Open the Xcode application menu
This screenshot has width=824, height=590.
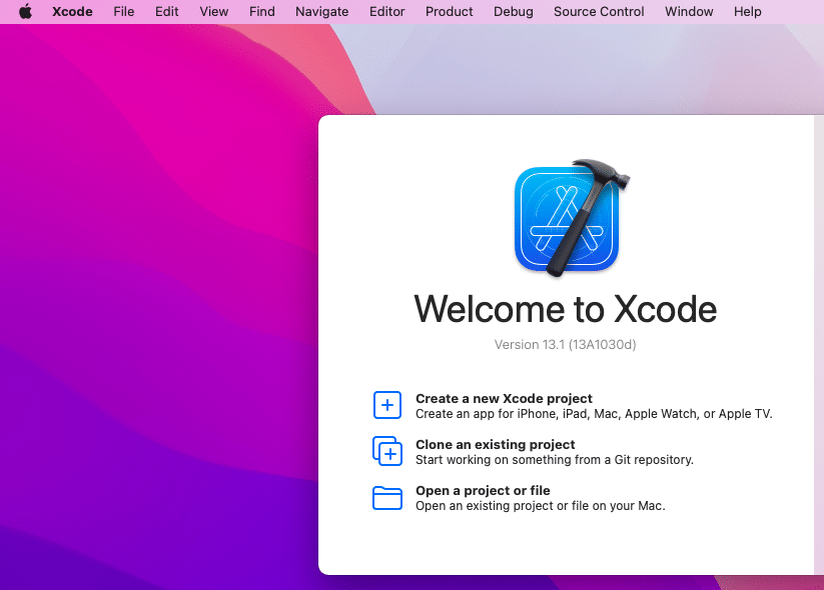[x=73, y=11]
